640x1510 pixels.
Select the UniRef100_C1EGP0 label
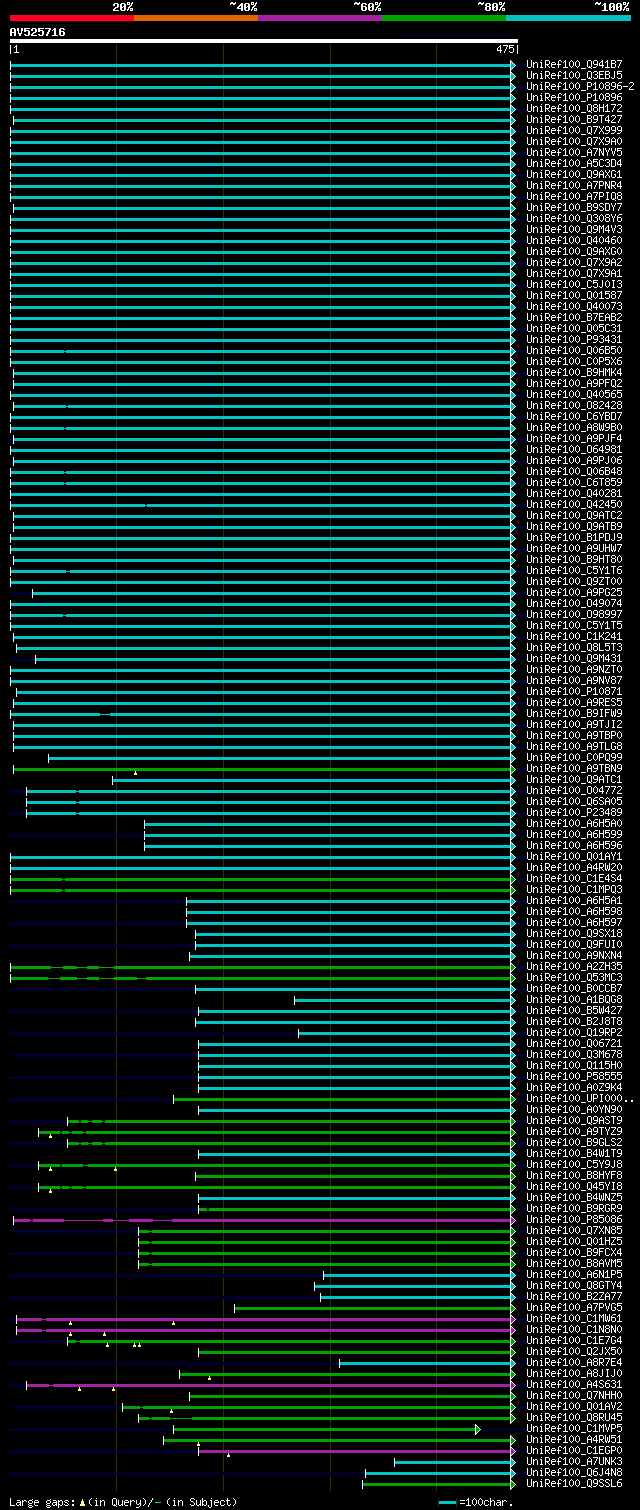[574, 1451]
